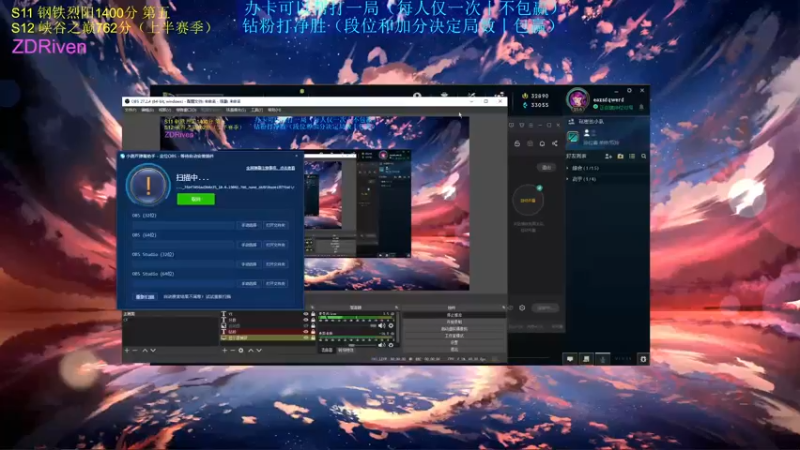Toggle lock on first source row
The image size is (800, 450).
[313, 313]
